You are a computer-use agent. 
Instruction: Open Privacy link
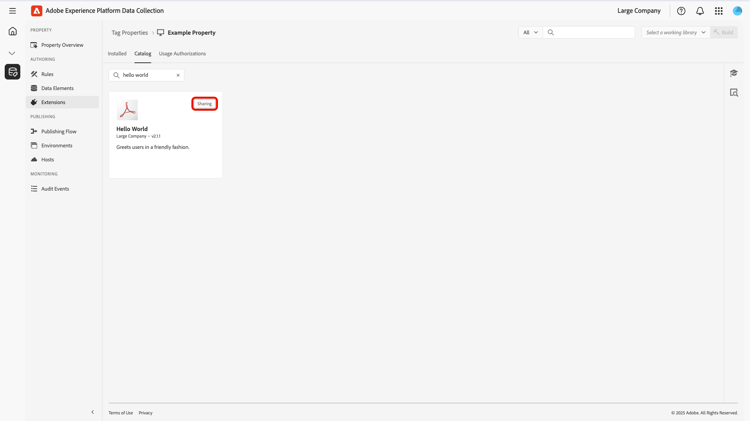(x=145, y=412)
